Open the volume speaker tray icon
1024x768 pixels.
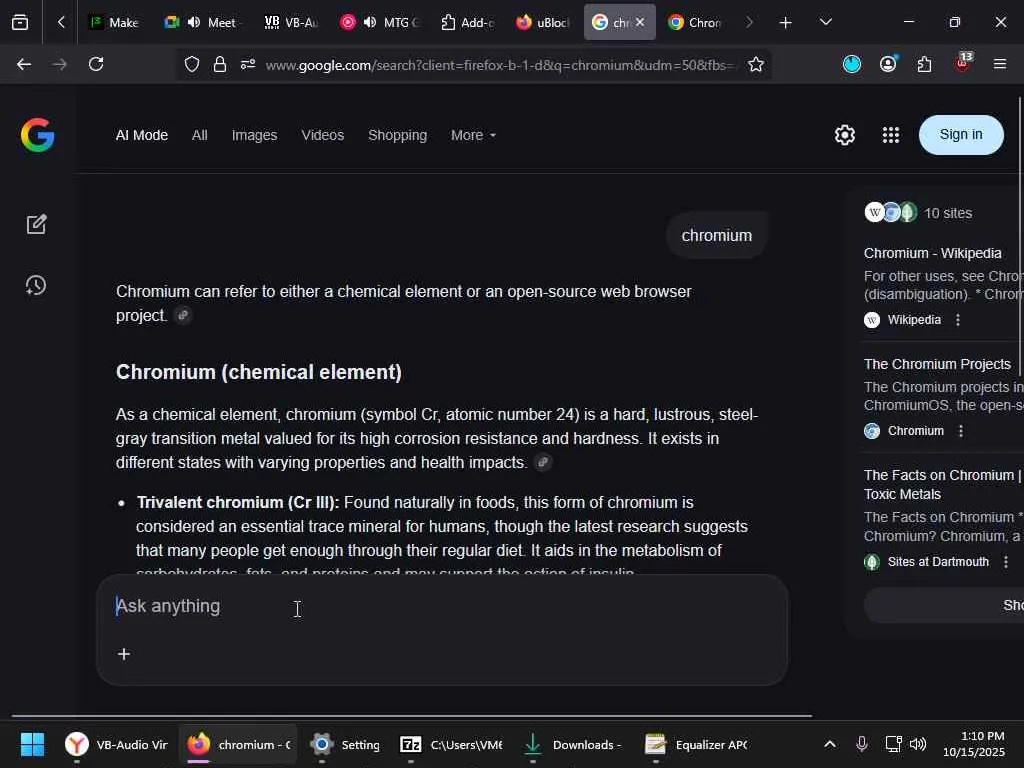(x=918, y=744)
